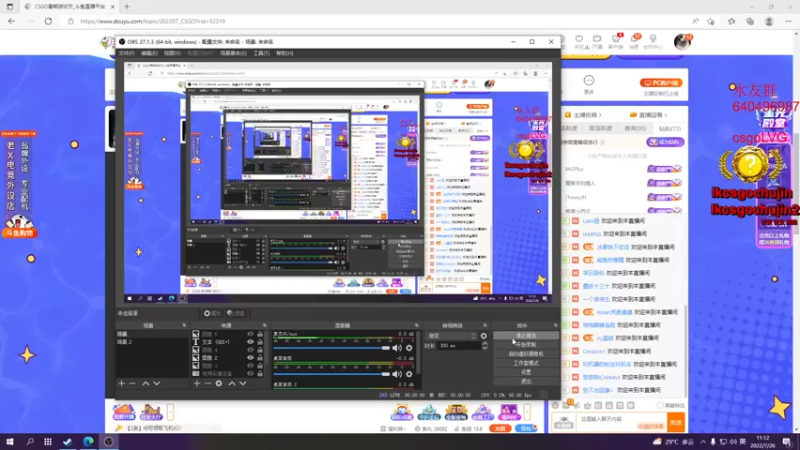Toggle visibility of 文本 (GDI+) source
Screen dimensions: 800x450
click(250, 342)
